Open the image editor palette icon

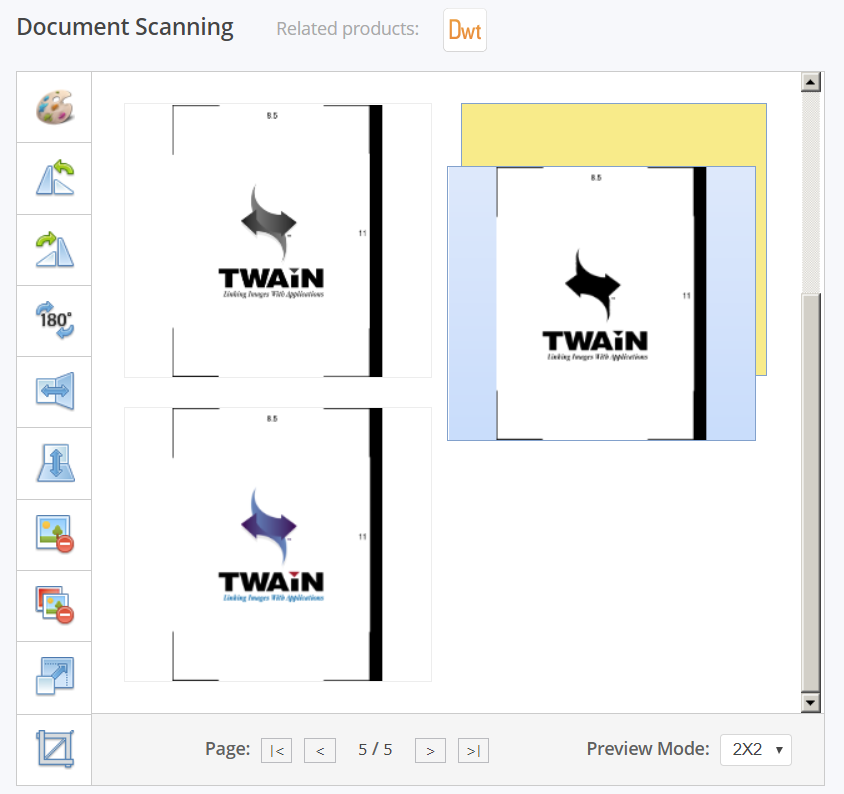[x=55, y=108]
